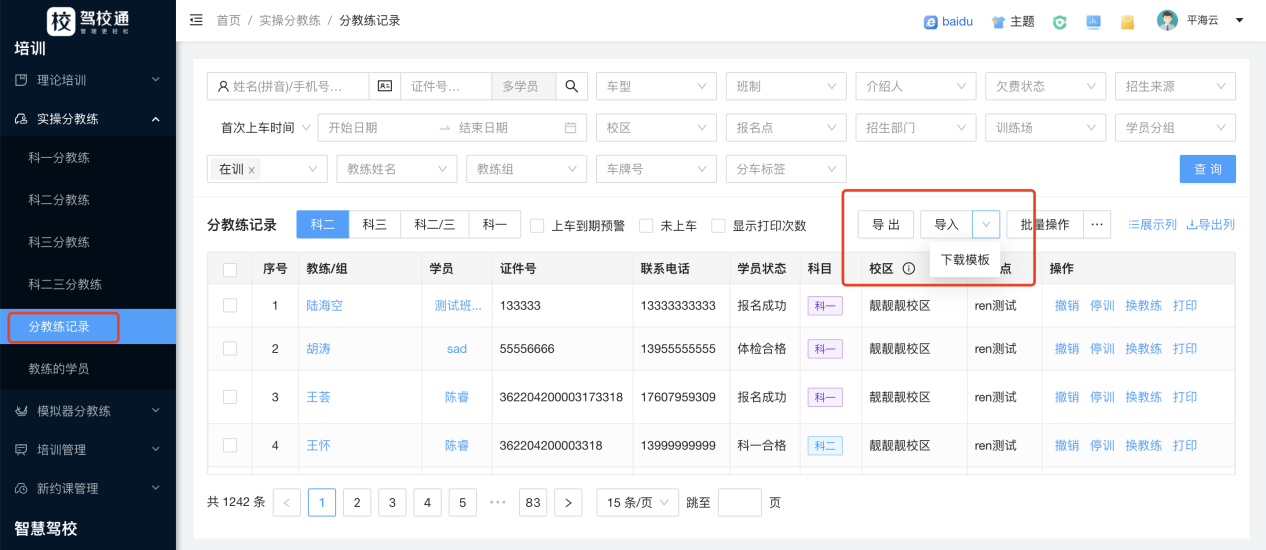Screen dimensions: 1266x550
Task: Open the 主题 theme shirt icon
Action: click(998, 21)
